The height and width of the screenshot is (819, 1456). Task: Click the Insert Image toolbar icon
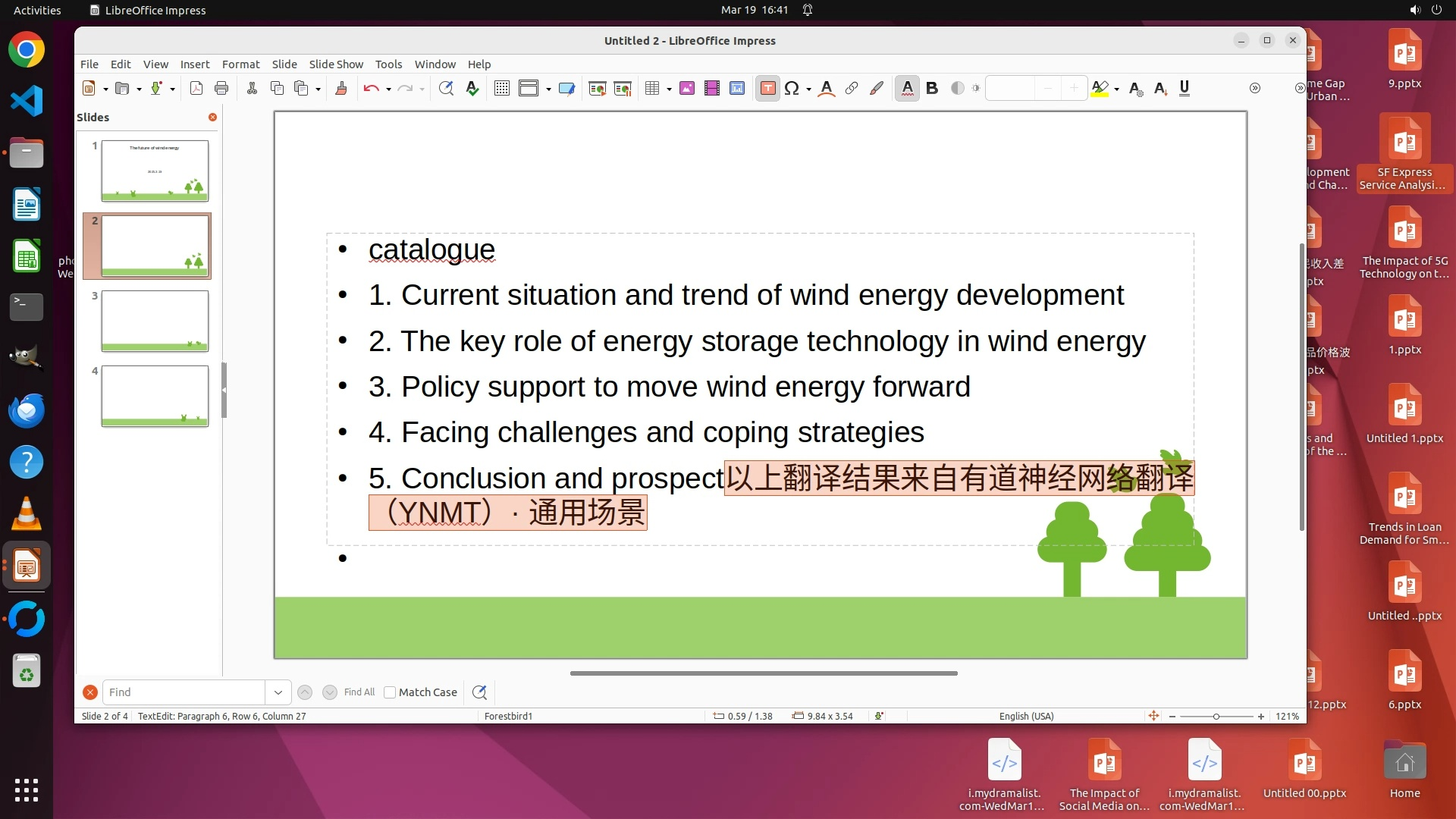687,89
